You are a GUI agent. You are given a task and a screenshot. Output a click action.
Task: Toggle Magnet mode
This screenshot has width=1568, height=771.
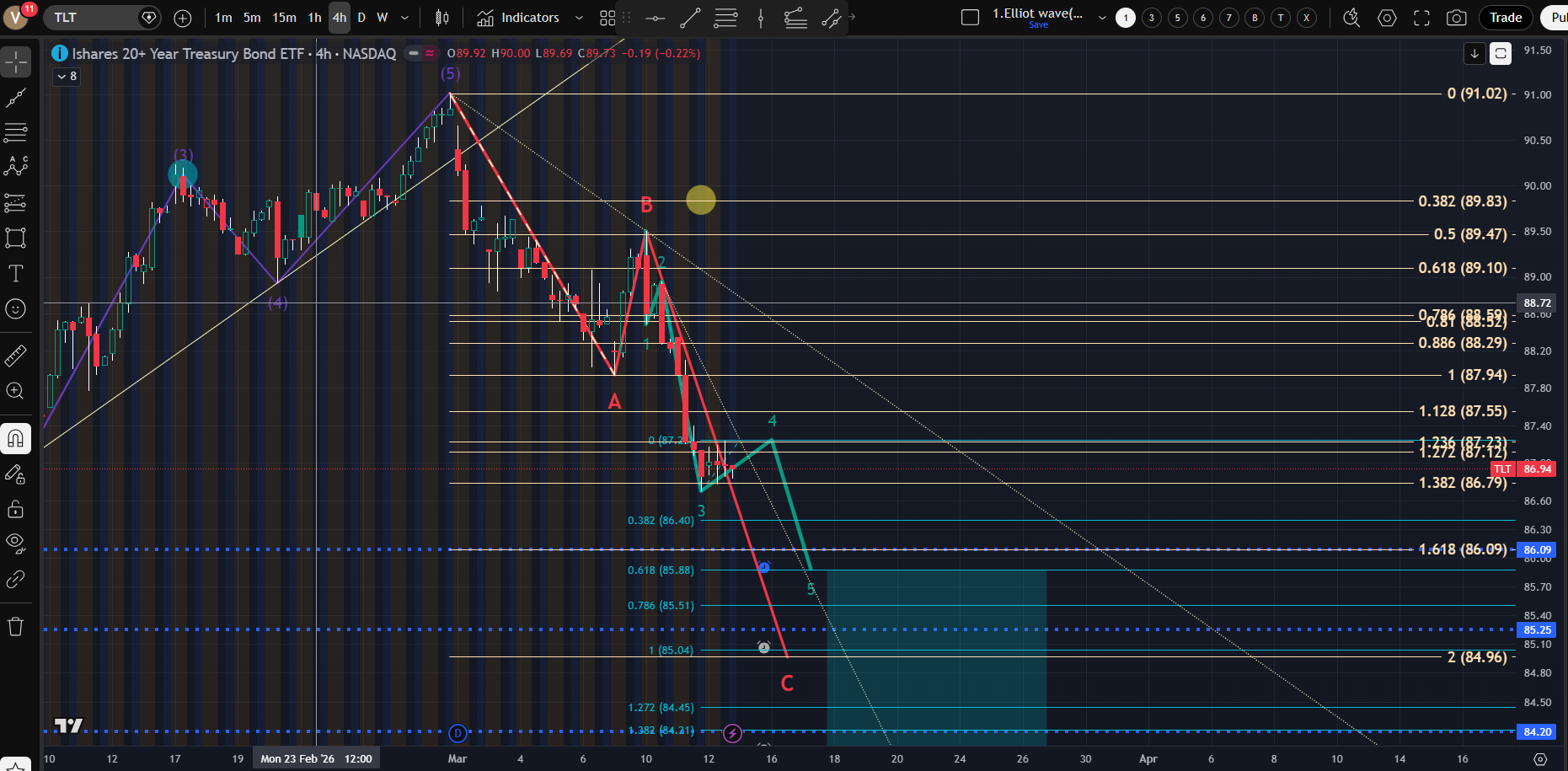(15, 439)
